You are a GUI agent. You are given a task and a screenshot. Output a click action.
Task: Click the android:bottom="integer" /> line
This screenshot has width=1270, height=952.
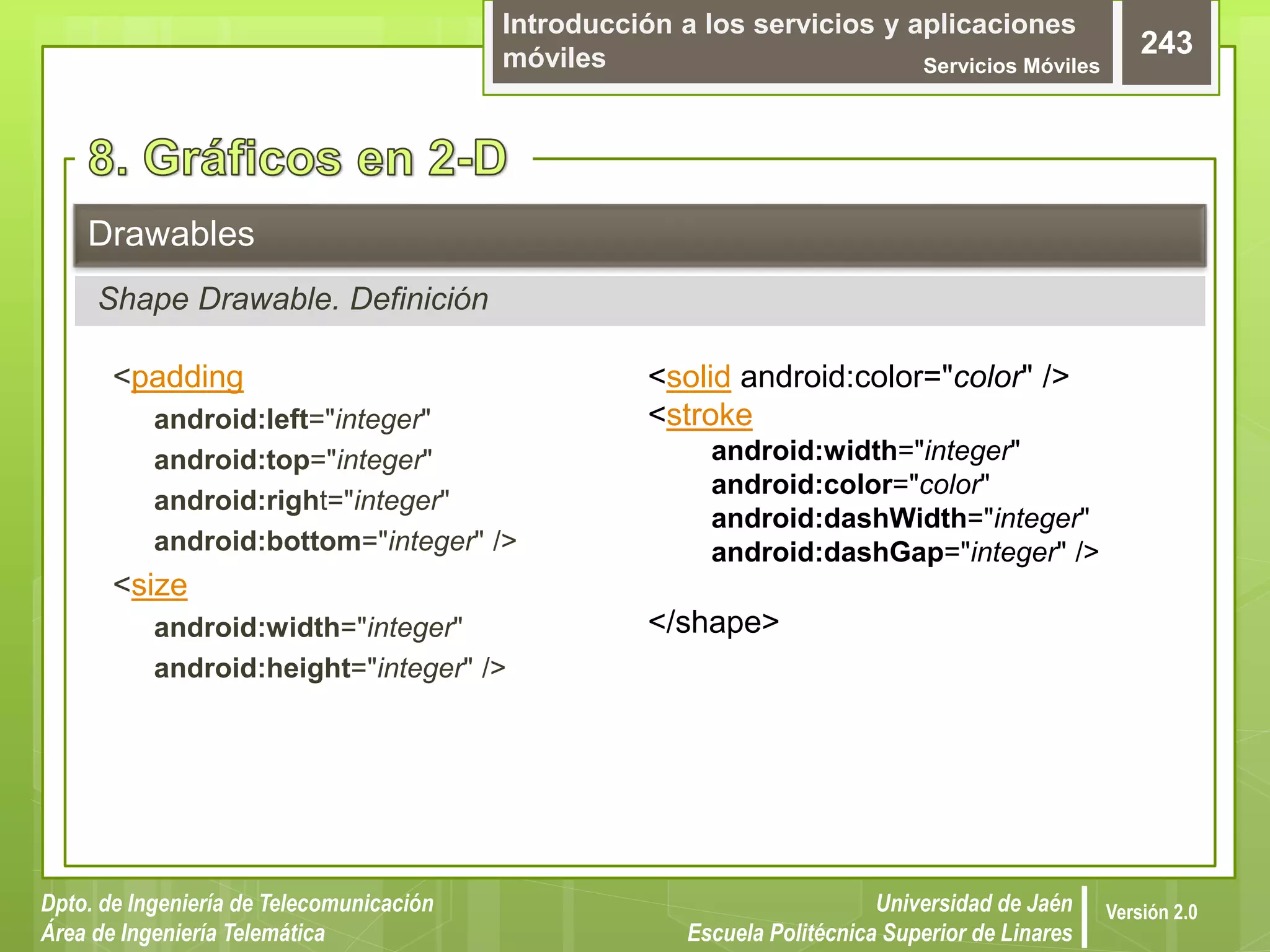click(x=335, y=542)
